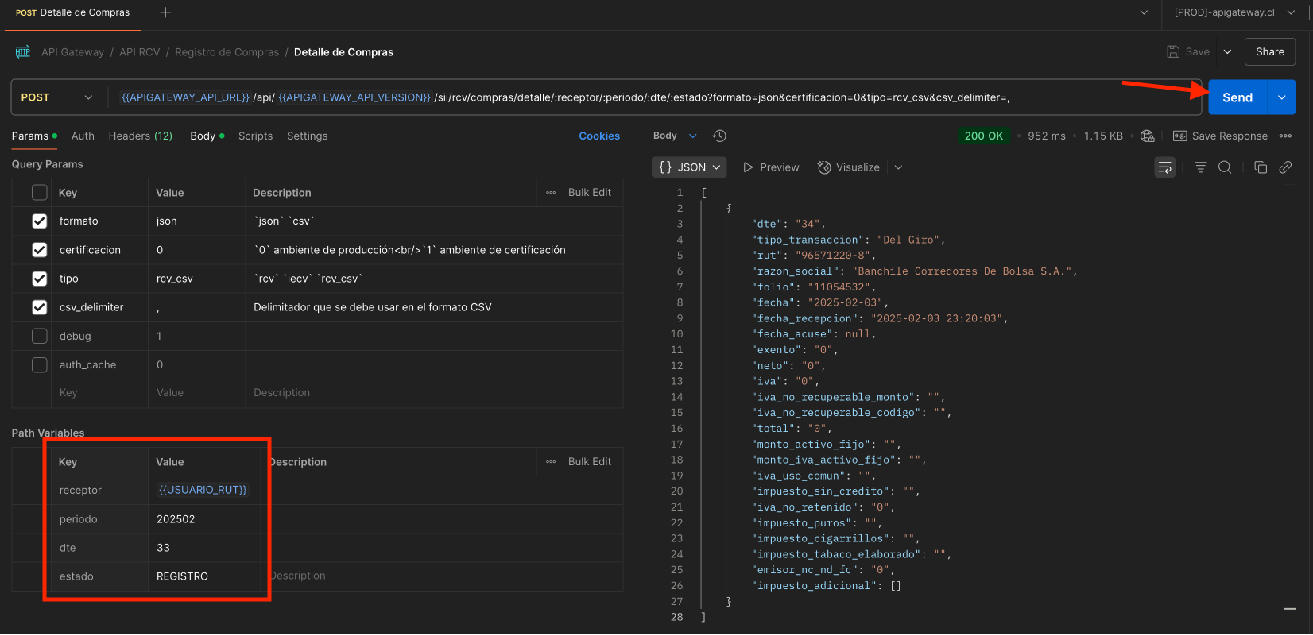This screenshot has width=1313, height=635.
Task: Click the formato value json
Action: click(x=166, y=221)
